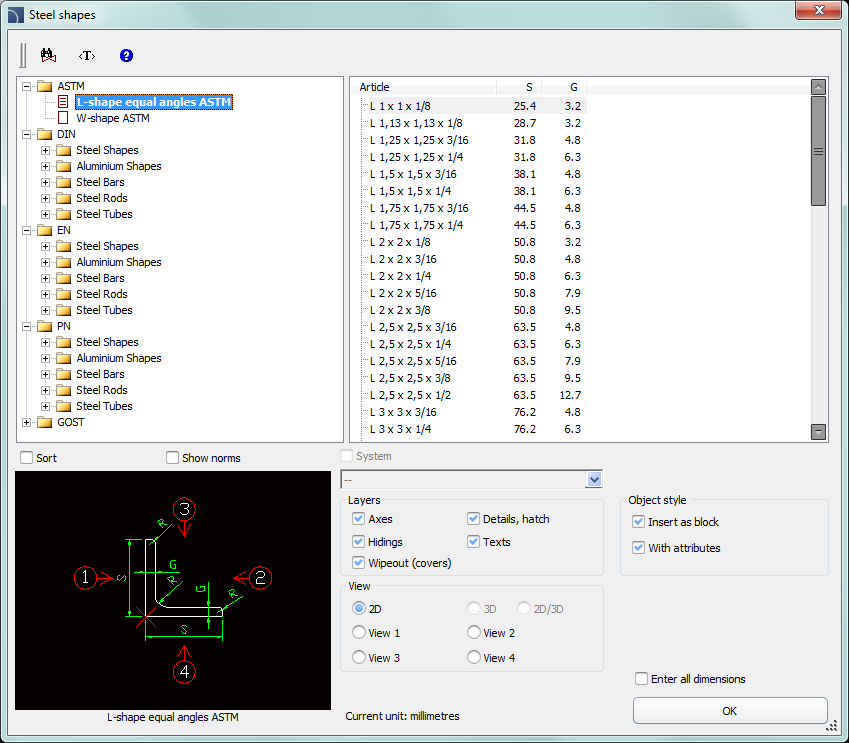Screen dimensions: 849x743
Task: Select the 2D view radio button
Action: pyautogui.click(x=358, y=608)
